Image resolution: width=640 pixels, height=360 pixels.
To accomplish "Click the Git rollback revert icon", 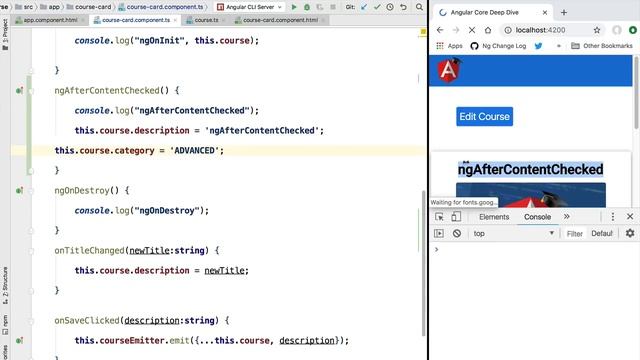I will [x=403, y=7].
